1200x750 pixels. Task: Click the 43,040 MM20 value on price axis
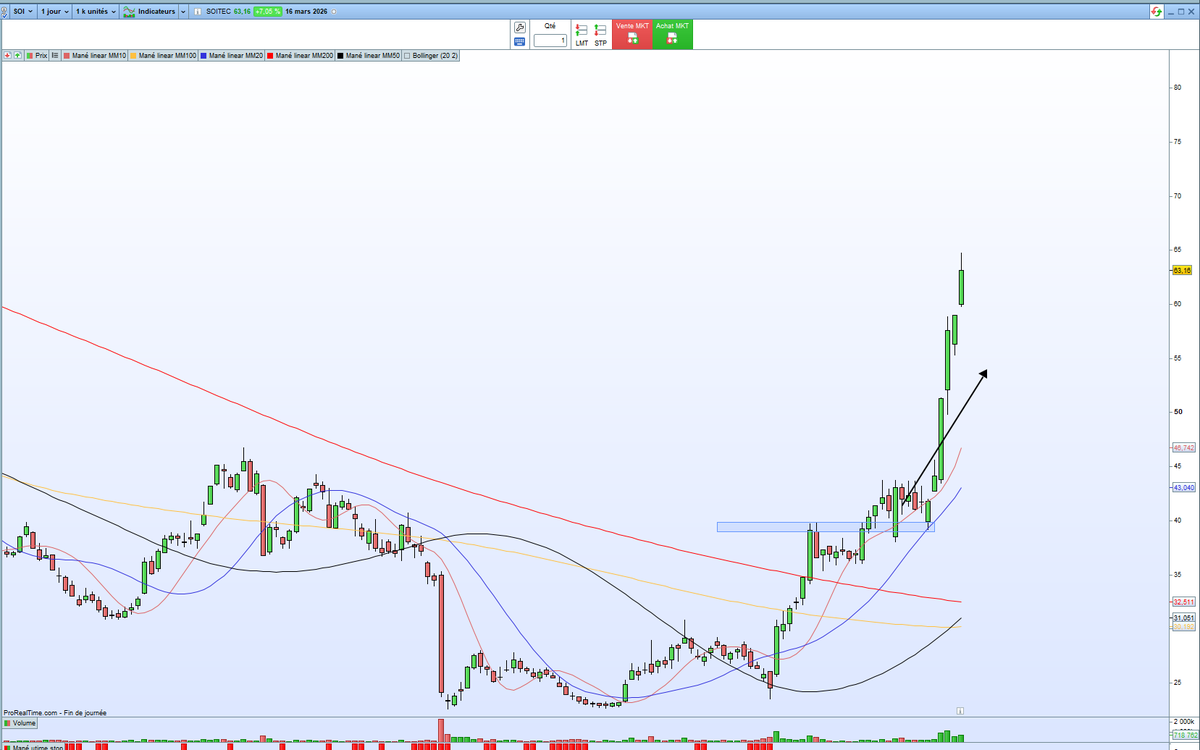1183,487
